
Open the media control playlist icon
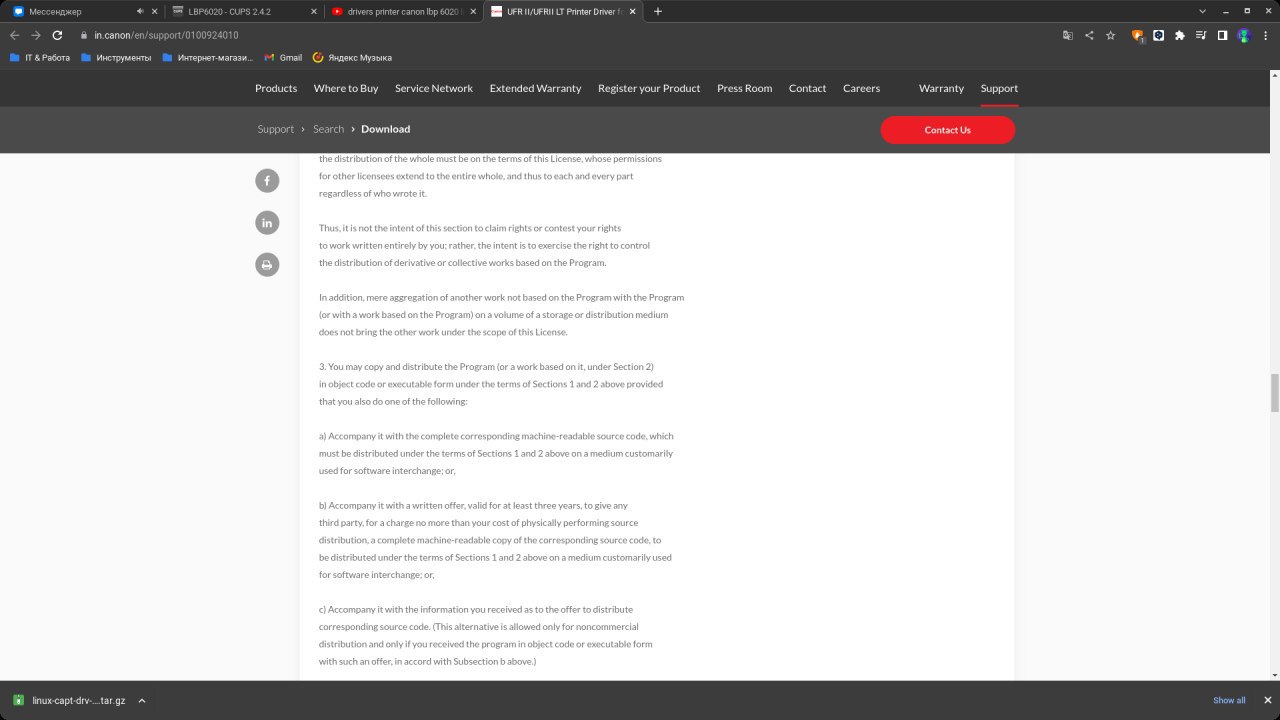pos(1201,35)
